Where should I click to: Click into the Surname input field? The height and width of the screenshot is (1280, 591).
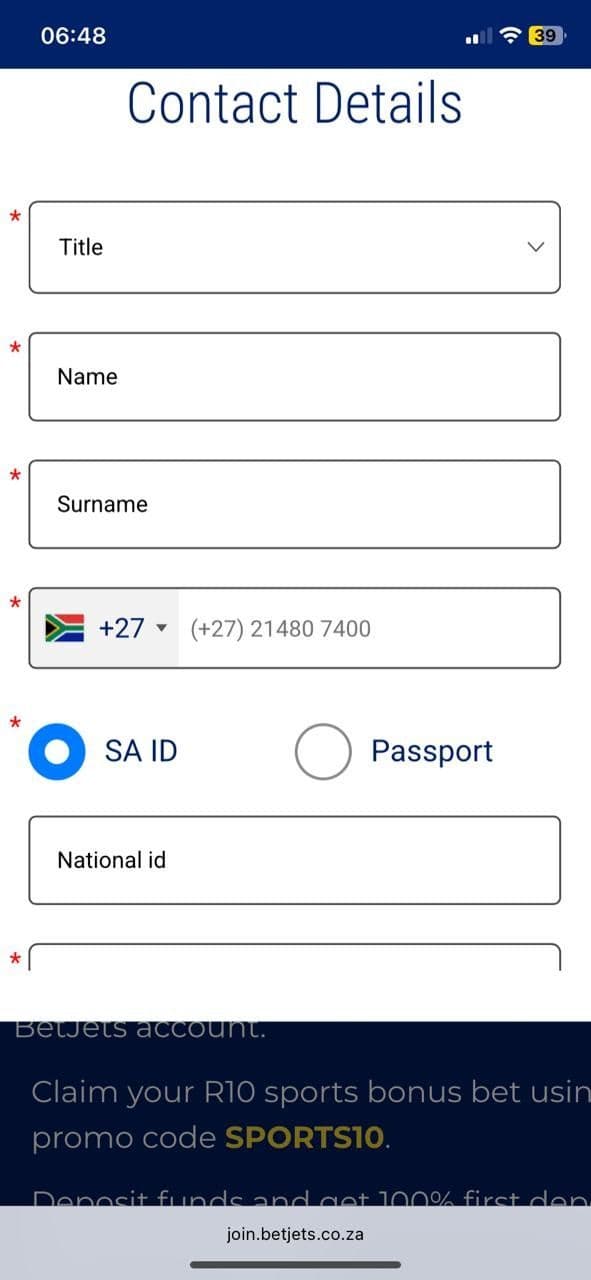[295, 504]
